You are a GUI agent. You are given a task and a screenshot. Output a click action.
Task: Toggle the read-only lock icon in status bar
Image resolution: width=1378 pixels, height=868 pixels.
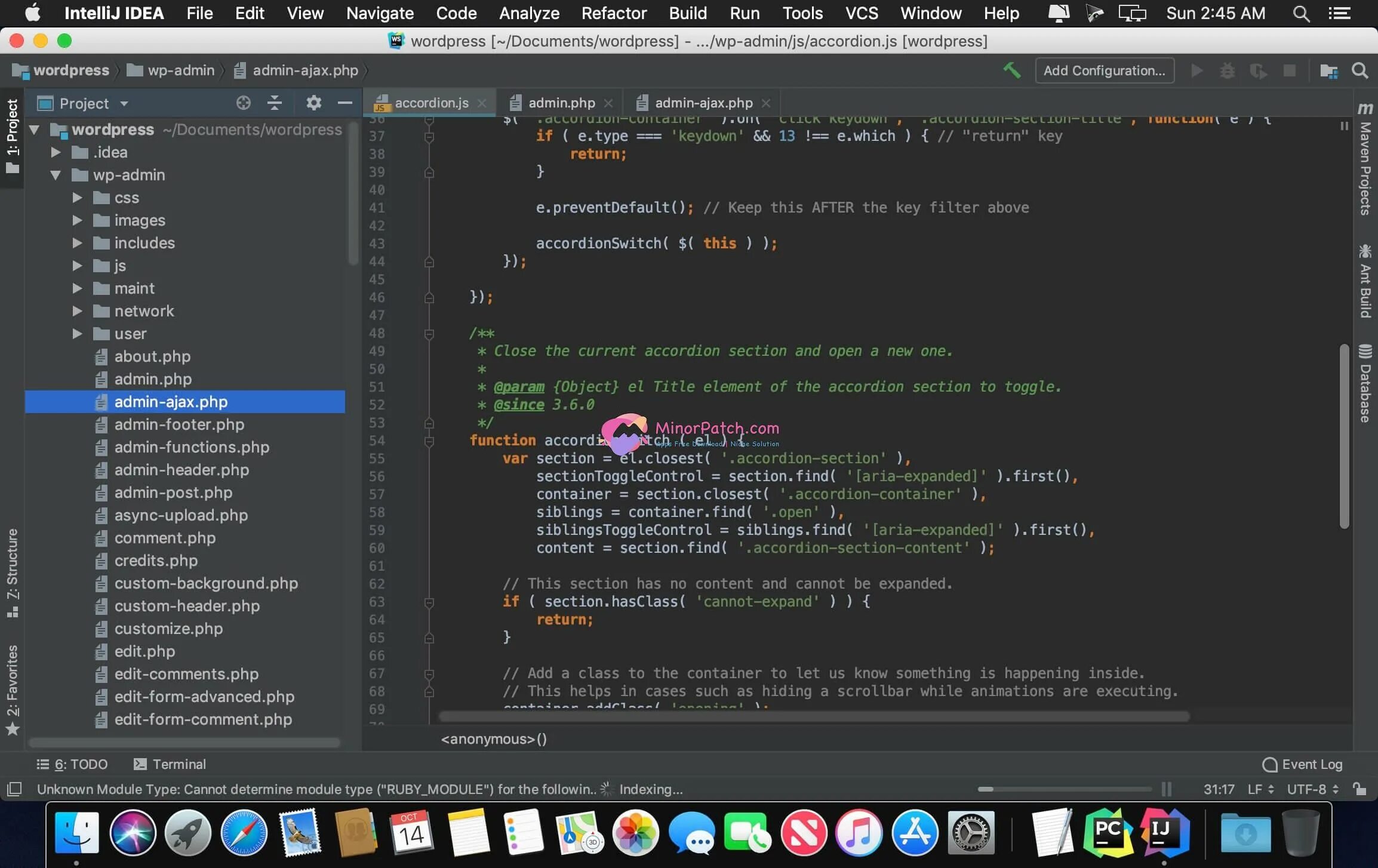1359,789
